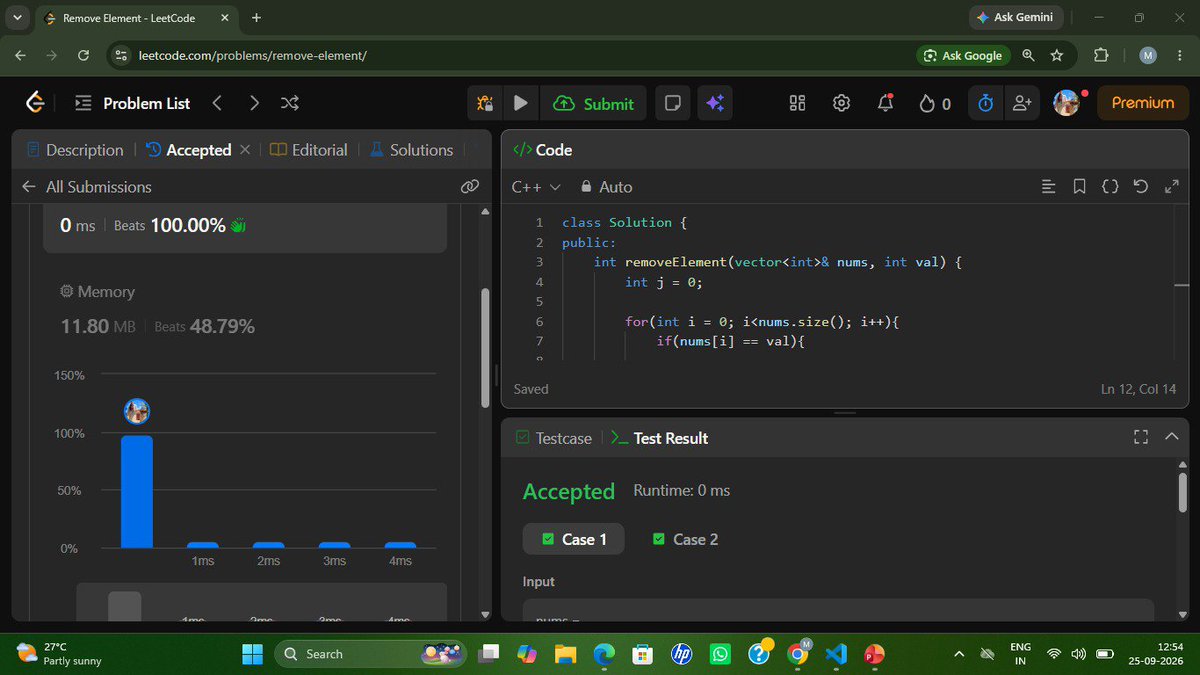
Task: Click the debugger bug icon
Action: [486, 103]
